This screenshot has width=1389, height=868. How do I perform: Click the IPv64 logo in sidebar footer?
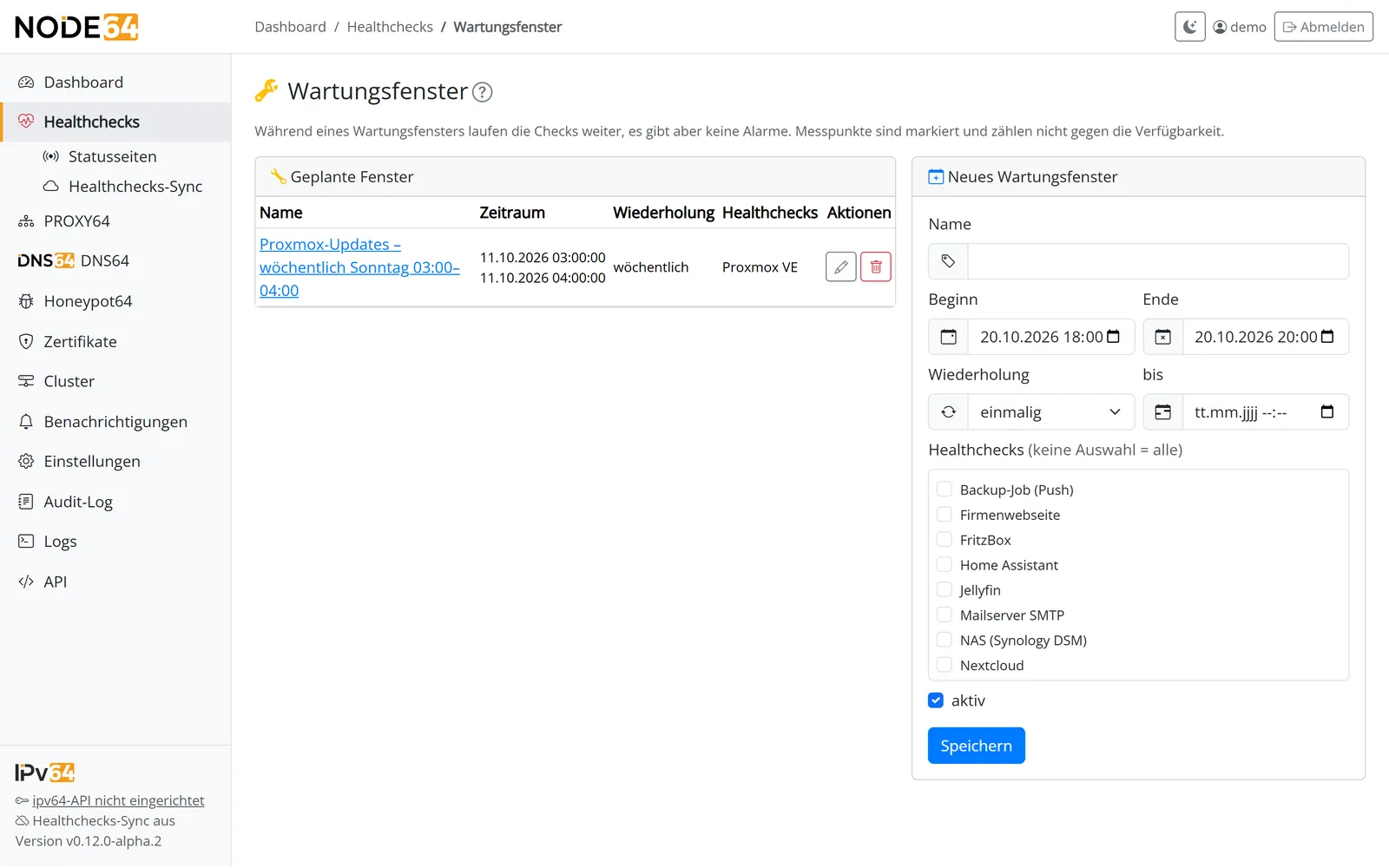pyautogui.click(x=45, y=773)
